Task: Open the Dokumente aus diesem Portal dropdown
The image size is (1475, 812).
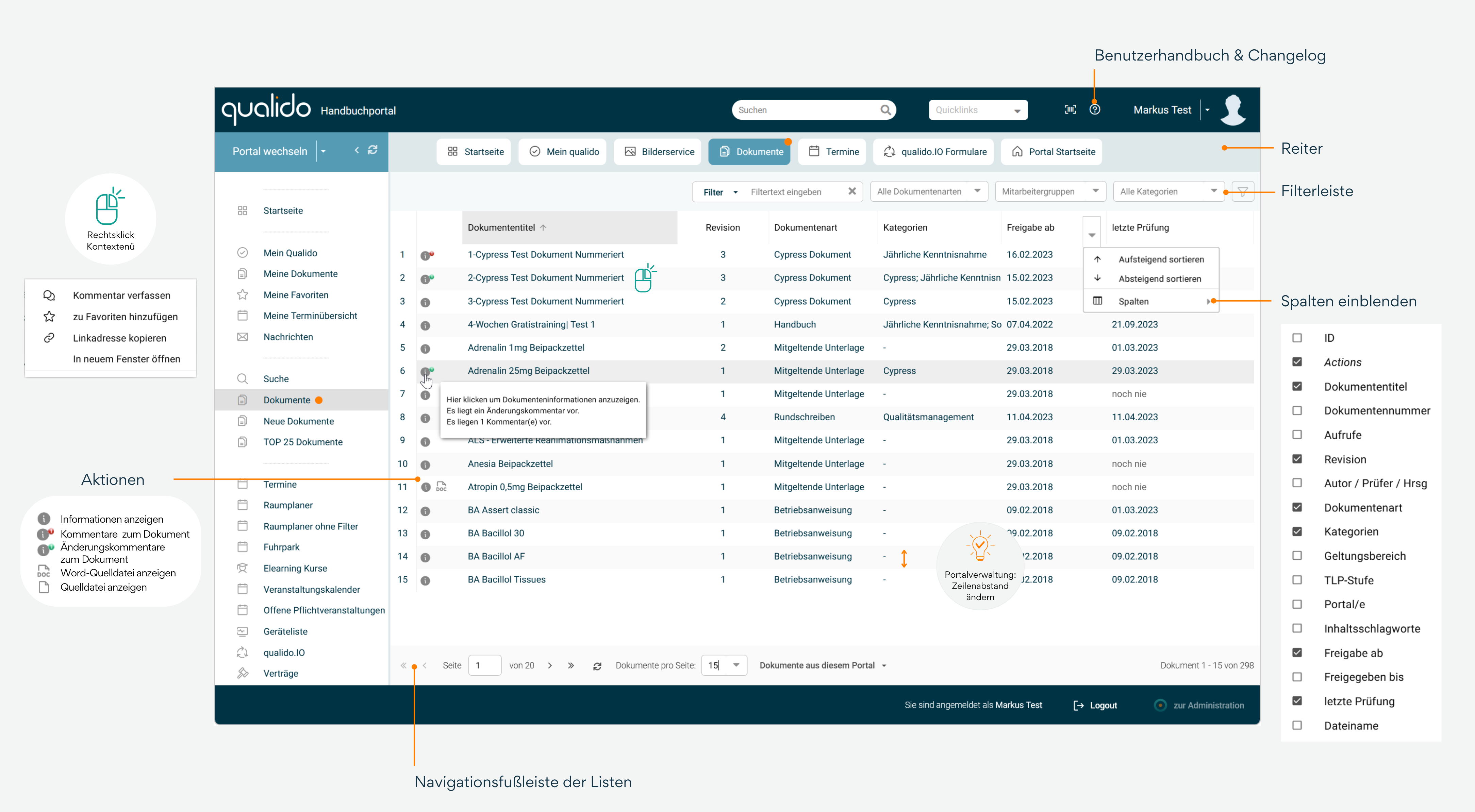Action: [x=823, y=665]
